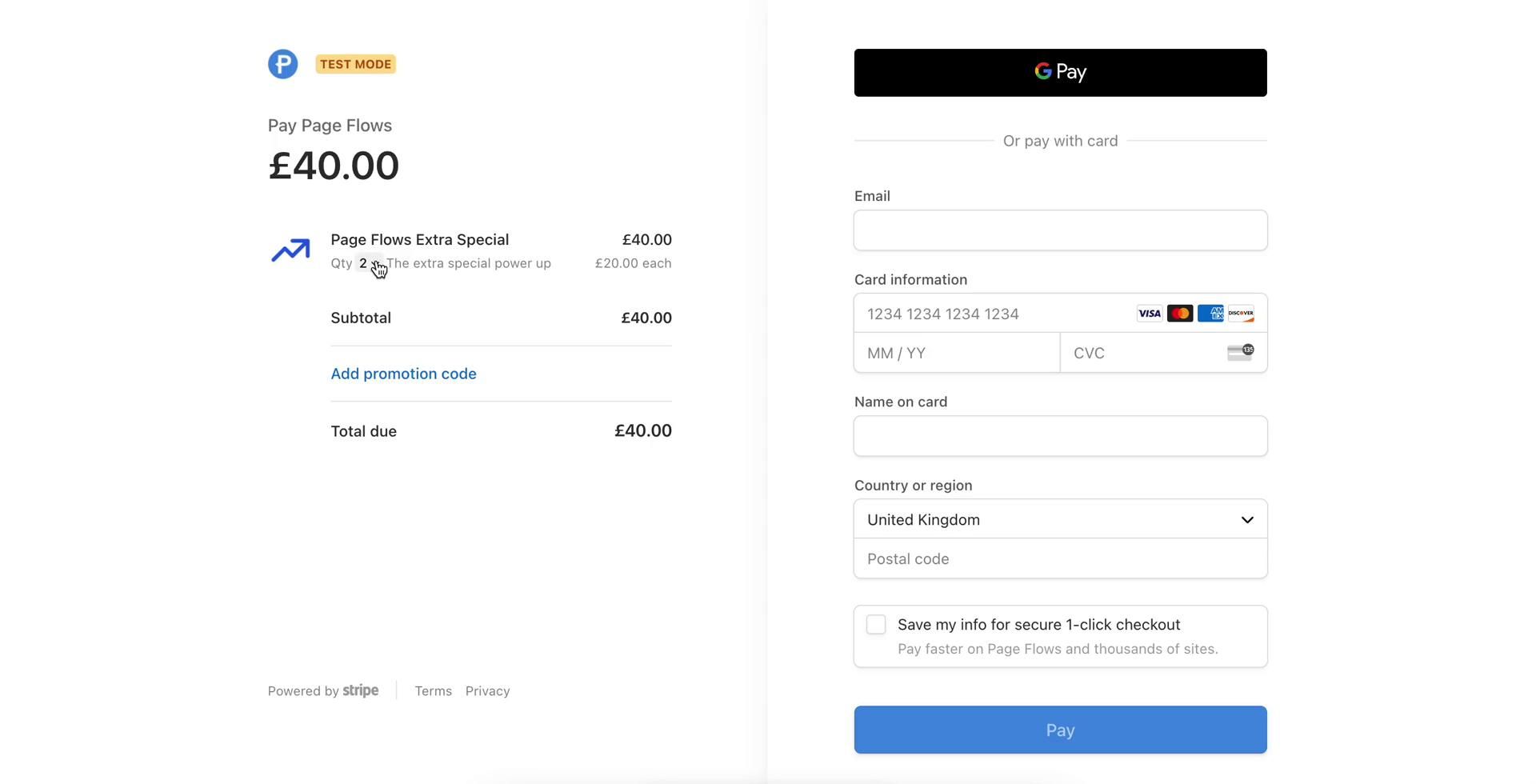The height and width of the screenshot is (784, 1536).
Task: Click the Visa card icon
Action: [x=1149, y=314]
